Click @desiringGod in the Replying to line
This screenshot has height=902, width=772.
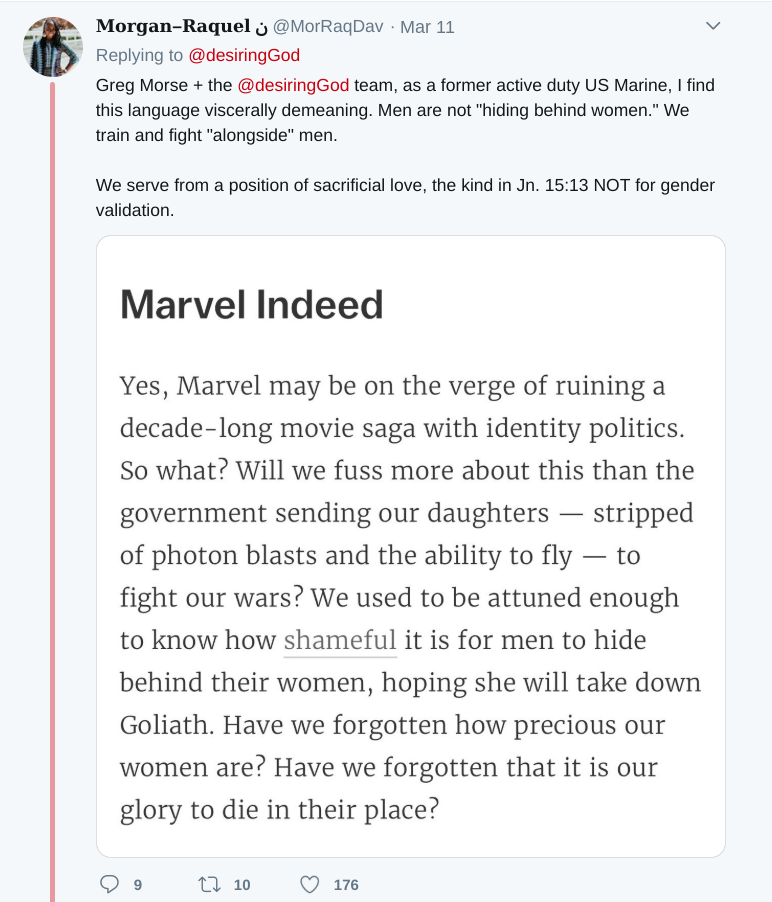[244, 55]
